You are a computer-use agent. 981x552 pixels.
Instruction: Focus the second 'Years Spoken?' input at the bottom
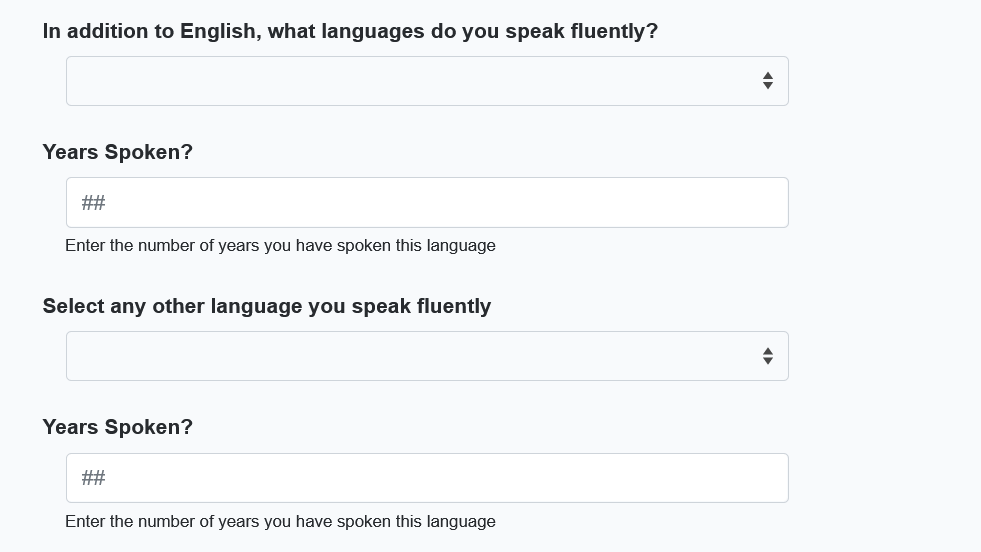pyautogui.click(x=427, y=478)
